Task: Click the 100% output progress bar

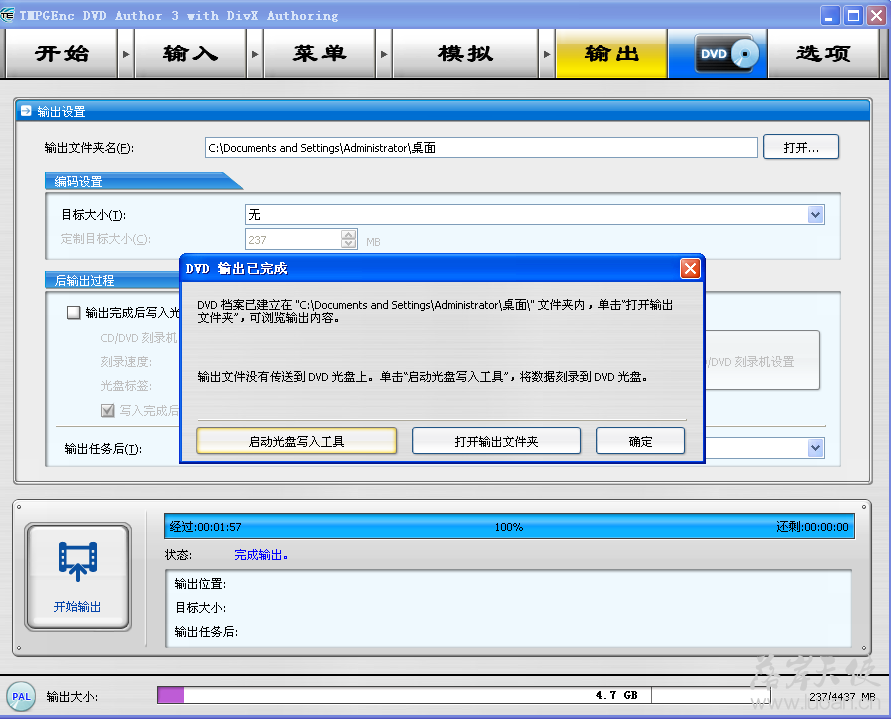Action: click(x=509, y=527)
